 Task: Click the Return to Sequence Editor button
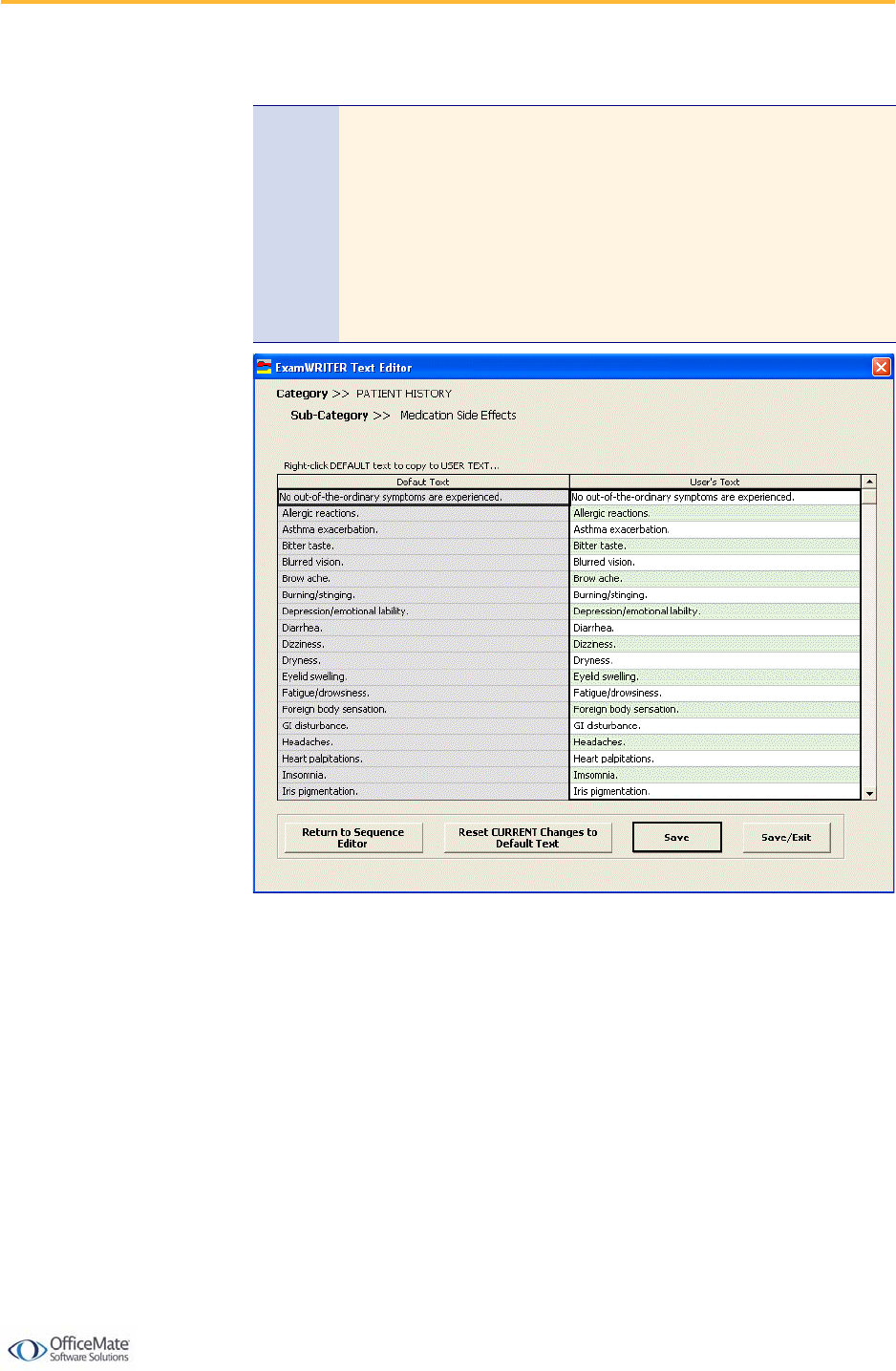click(x=353, y=838)
